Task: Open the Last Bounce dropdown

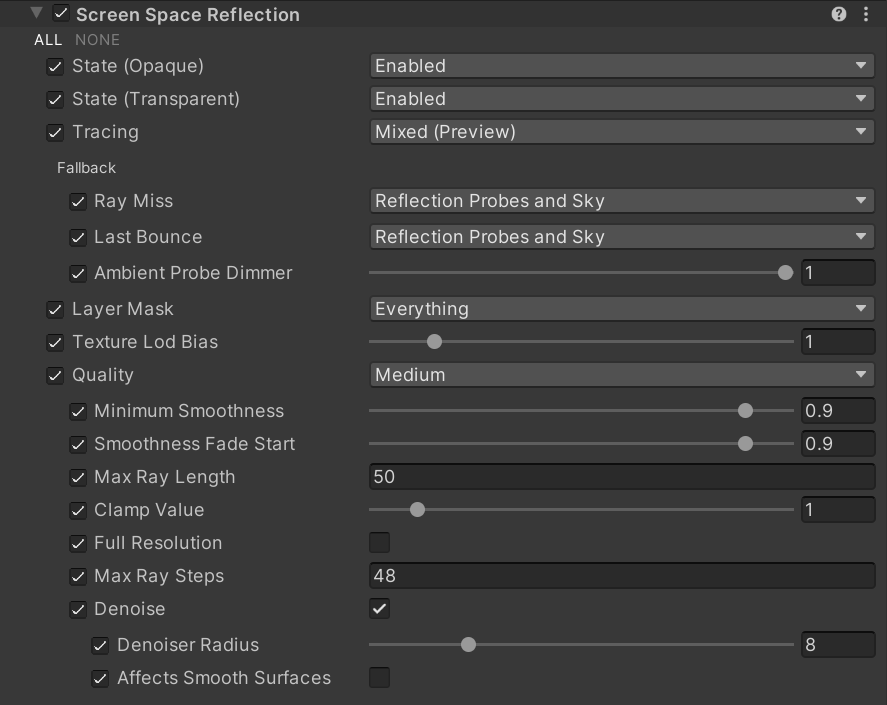Action: [x=622, y=237]
